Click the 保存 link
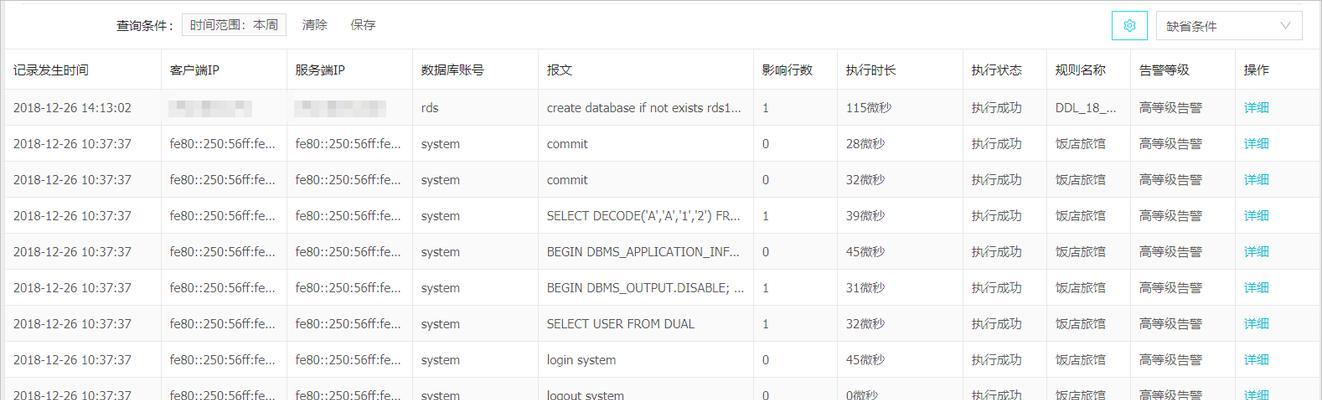Image resolution: width=1322 pixels, height=400 pixels. coord(363,25)
